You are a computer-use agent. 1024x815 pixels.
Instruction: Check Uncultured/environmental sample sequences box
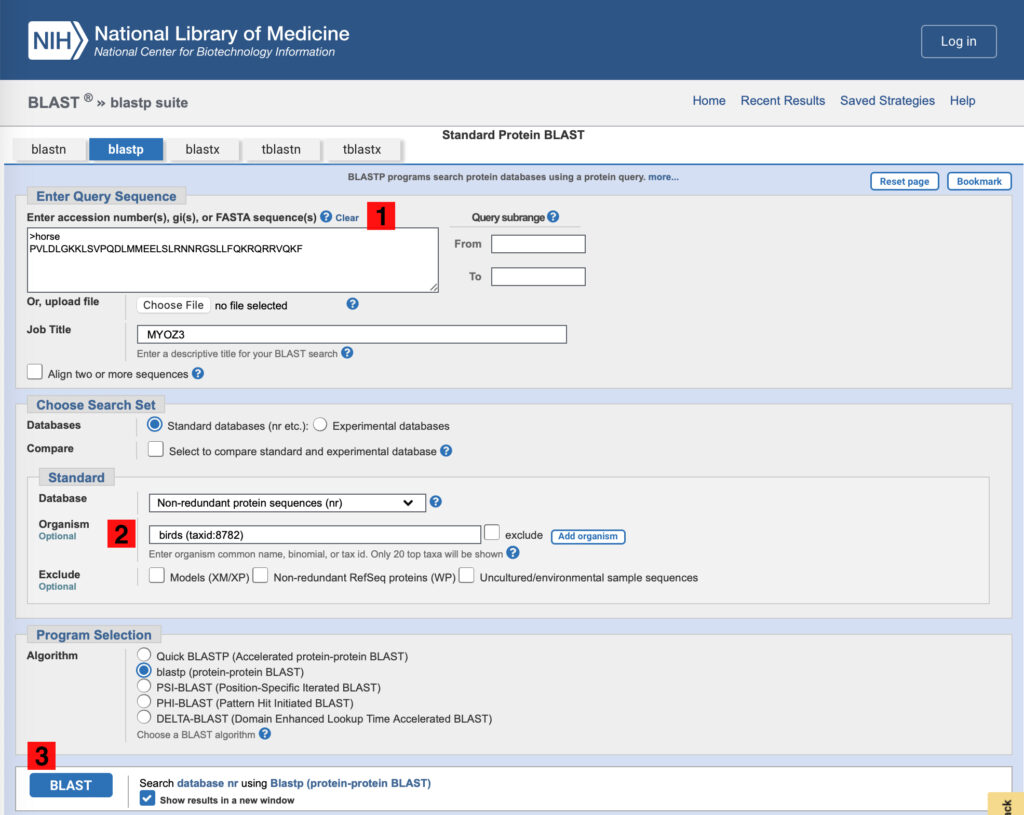click(466, 575)
